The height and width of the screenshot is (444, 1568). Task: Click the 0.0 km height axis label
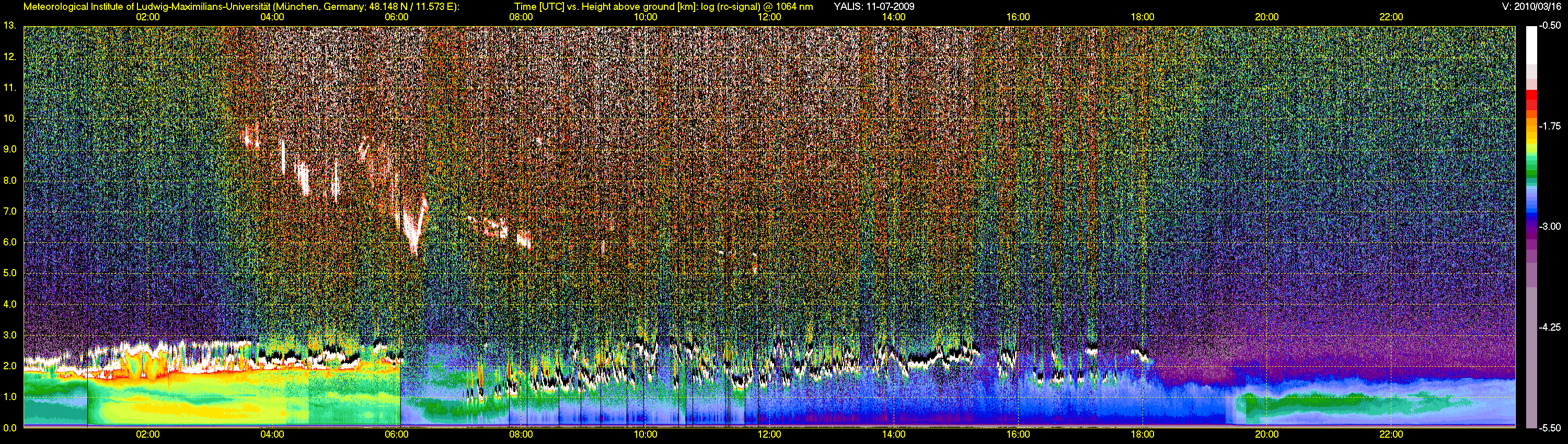tap(10, 428)
